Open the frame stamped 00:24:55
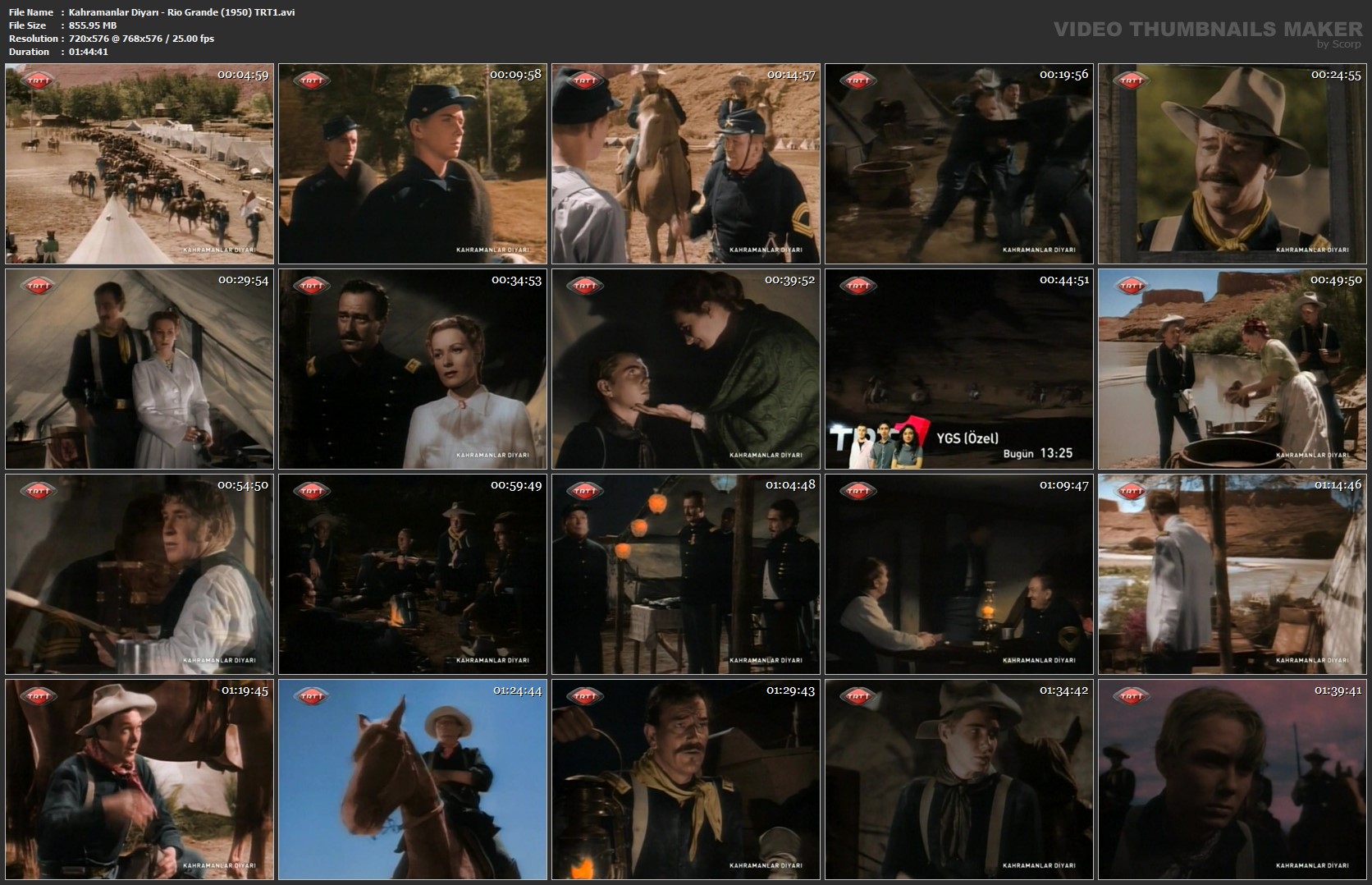The width and height of the screenshot is (1372, 885). [x=1233, y=164]
